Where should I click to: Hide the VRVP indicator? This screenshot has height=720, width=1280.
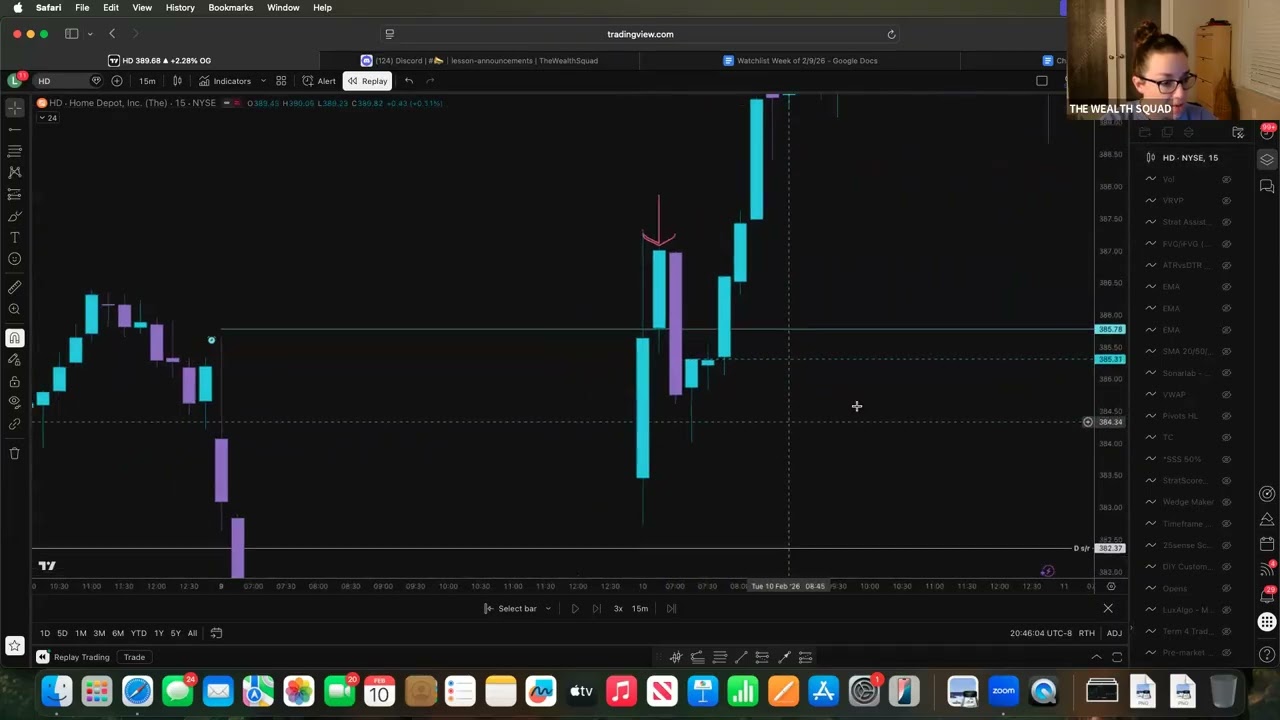[1226, 201]
